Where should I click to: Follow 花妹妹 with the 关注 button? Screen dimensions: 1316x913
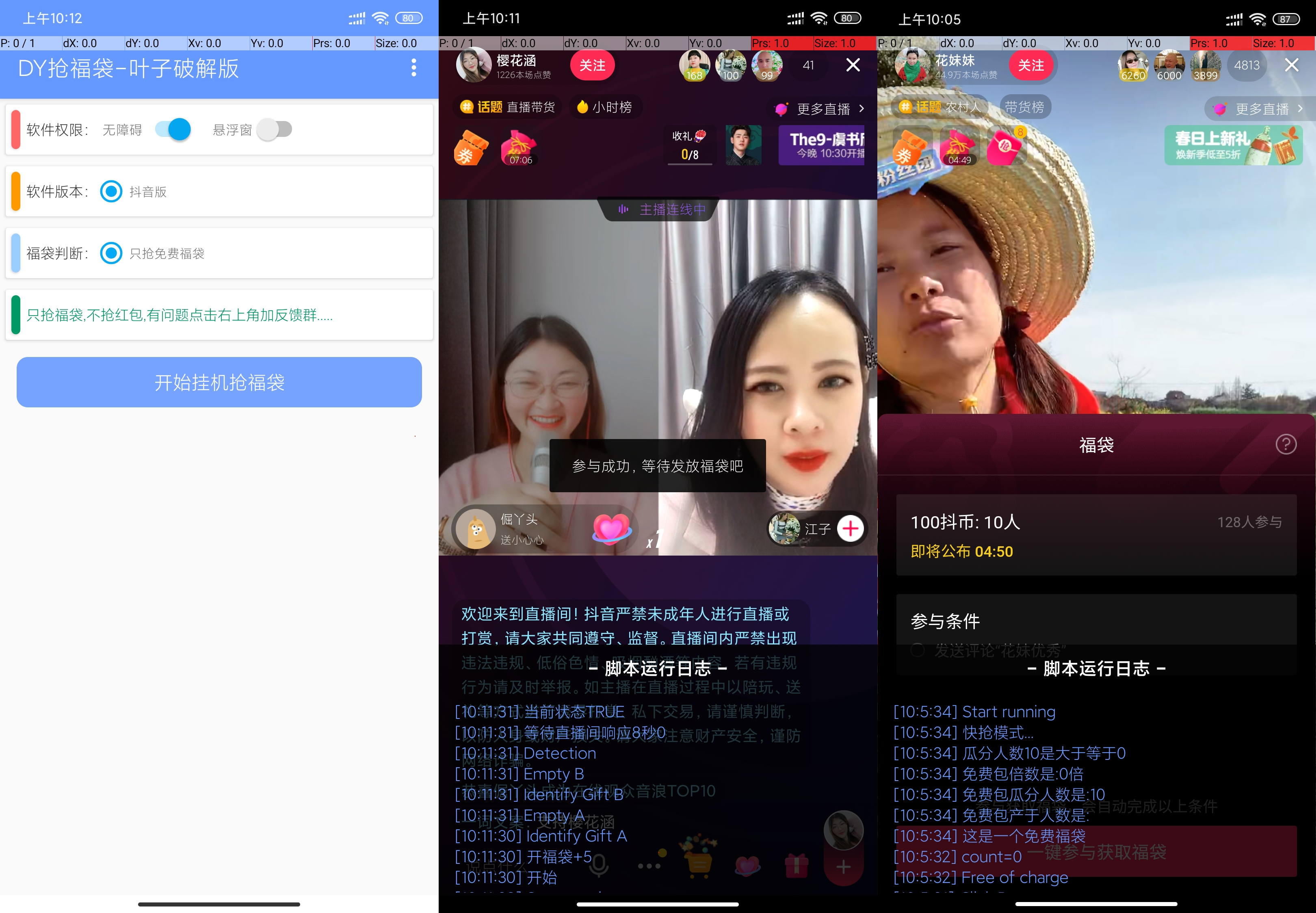pos(1030,65)
